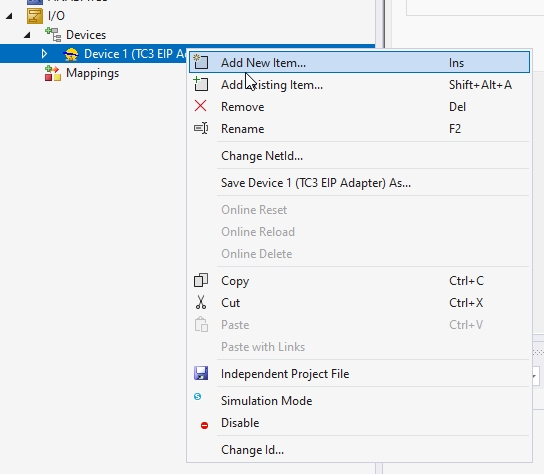
Task: Click the red Disable icon
Action: tap(204, 425)
